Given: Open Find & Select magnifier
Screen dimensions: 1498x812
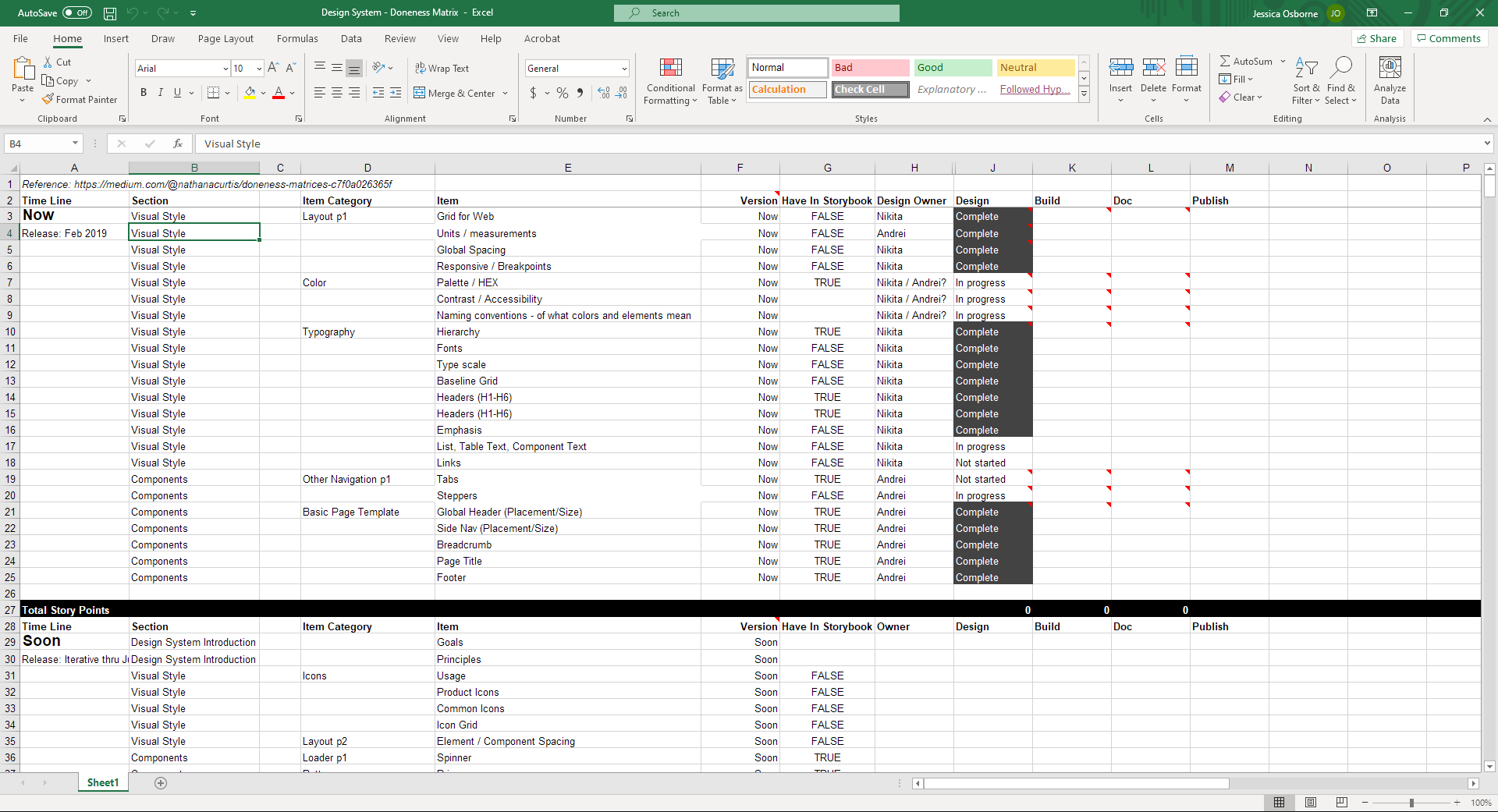Looking at the screenshot, I should click(x=1340, y=81).
